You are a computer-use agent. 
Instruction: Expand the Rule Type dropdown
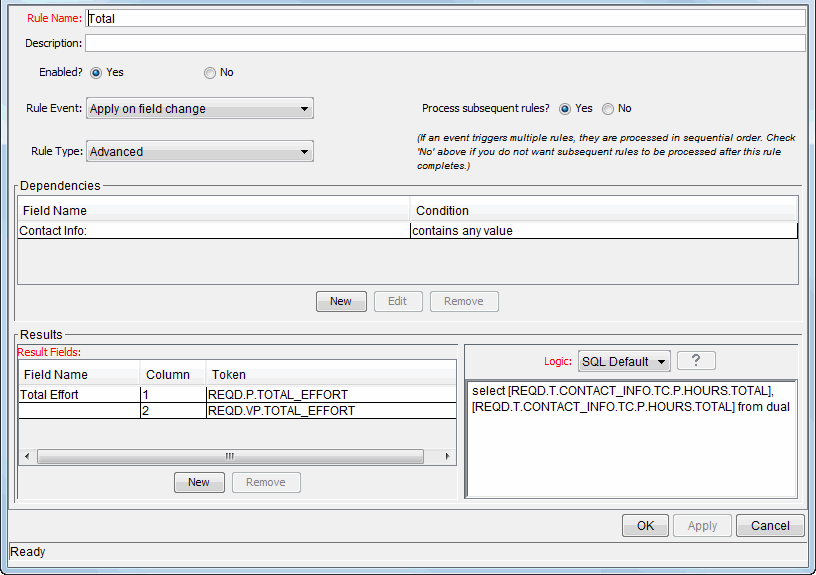[200, 152]
